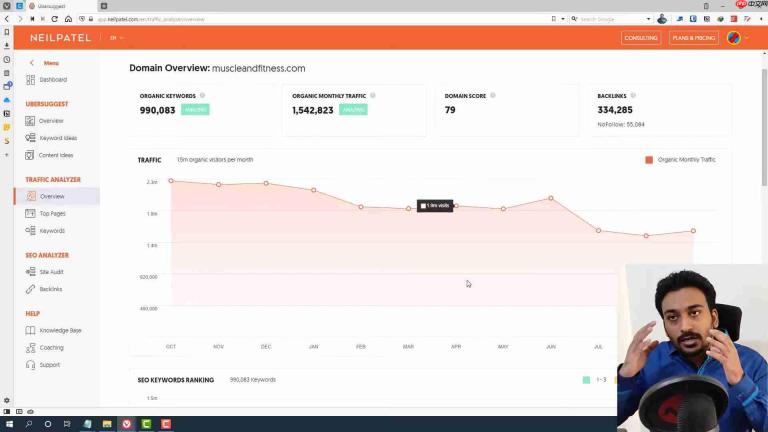The image size is (768, 432).
Task: Toggle the Organic Monthly Traffic legend swatch
Action: click(649, 160)
